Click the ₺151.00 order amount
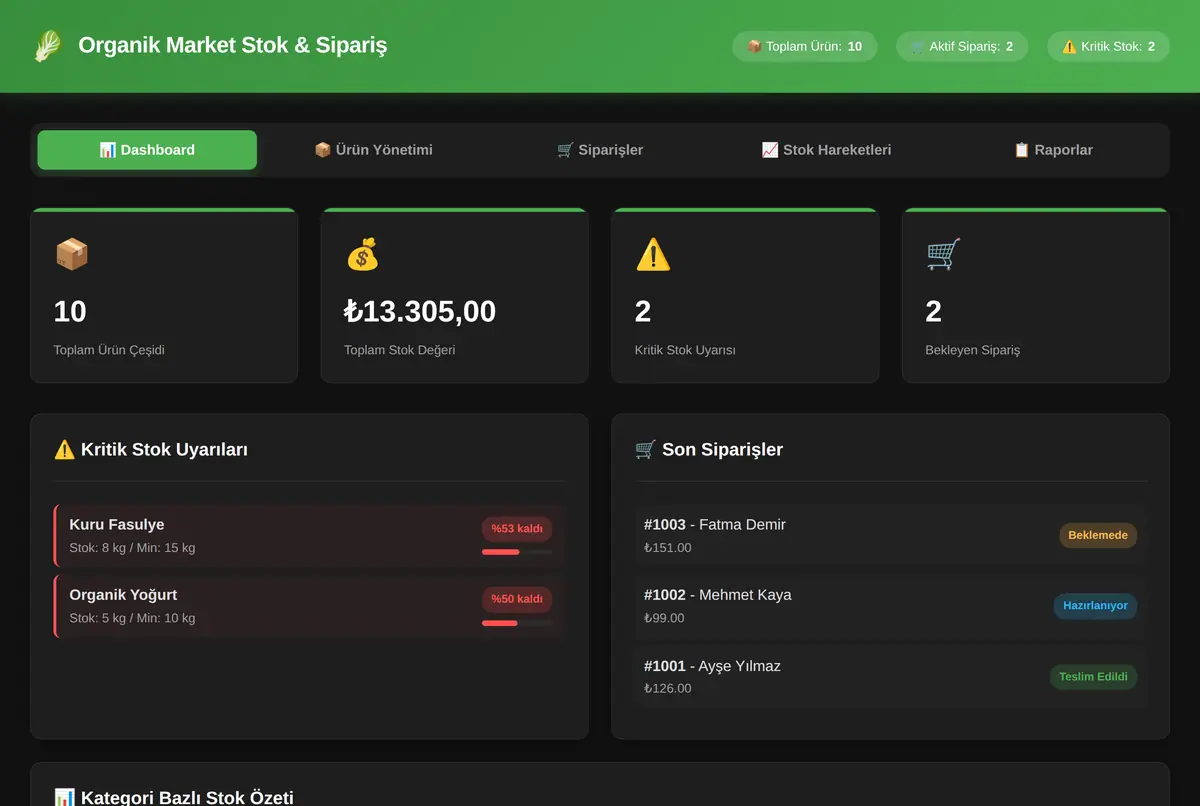This screenshot has height=806, width=1200. point(668,548)
